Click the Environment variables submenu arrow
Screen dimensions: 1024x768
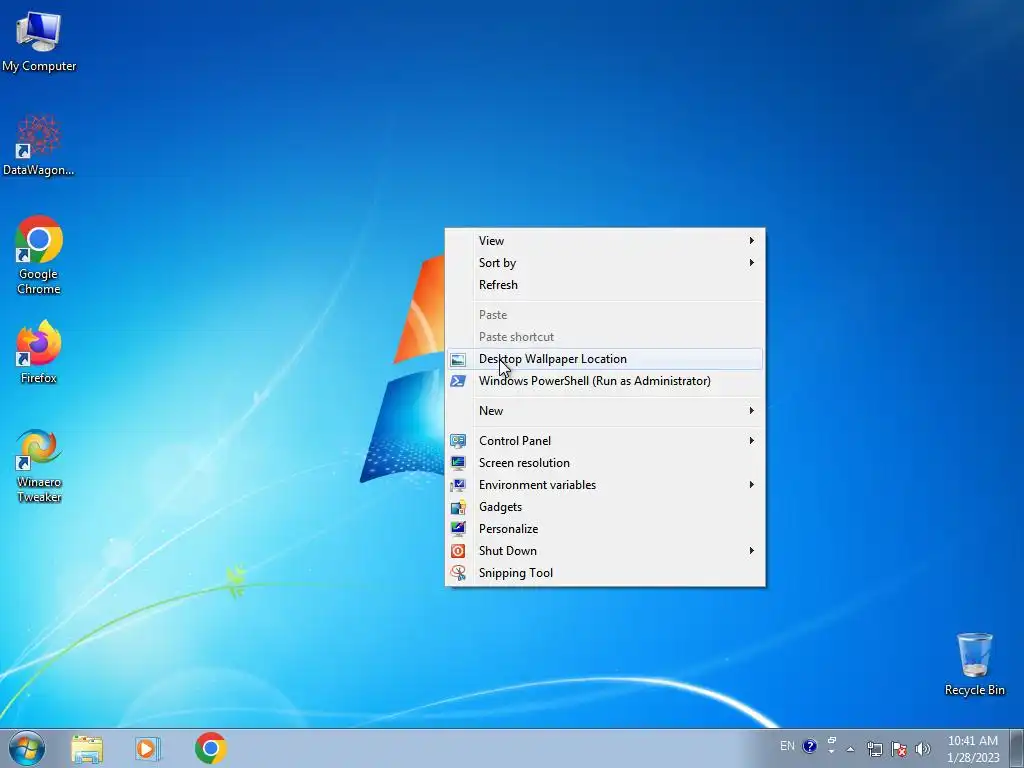pyautogui.click(x=752, y=485)
